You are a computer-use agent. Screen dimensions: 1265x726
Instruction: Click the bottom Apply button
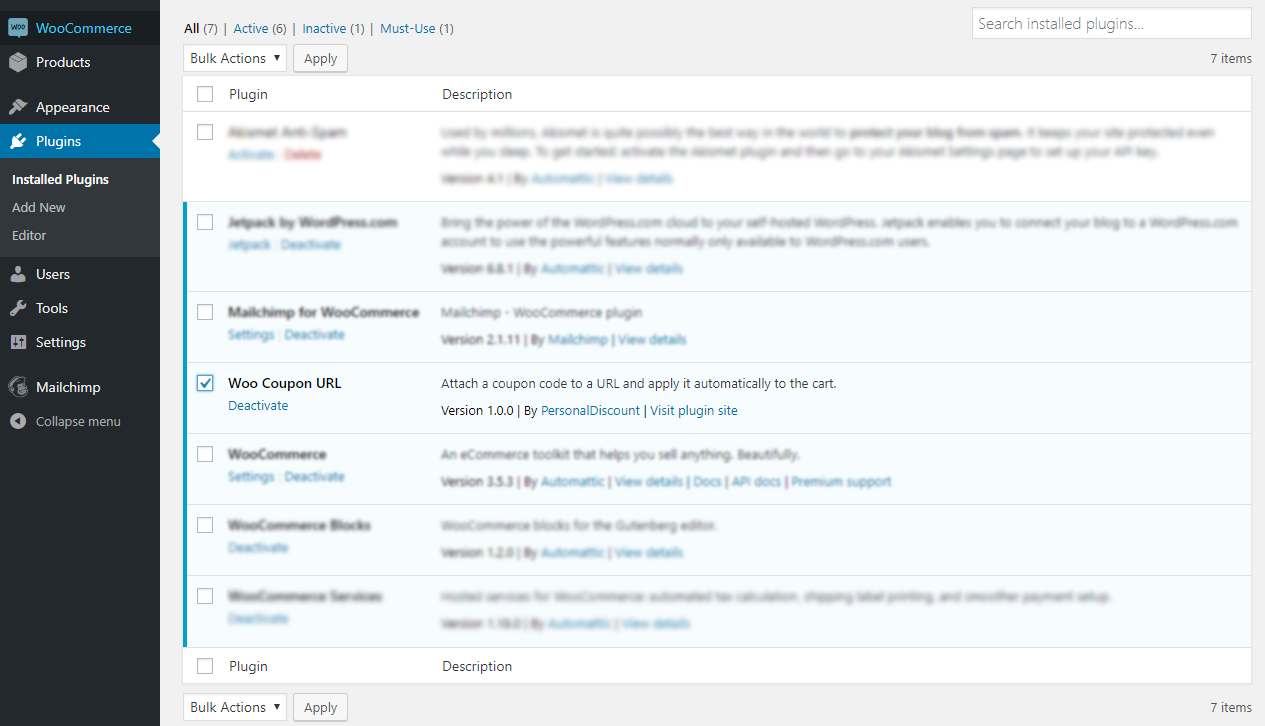tap(320, 707)
